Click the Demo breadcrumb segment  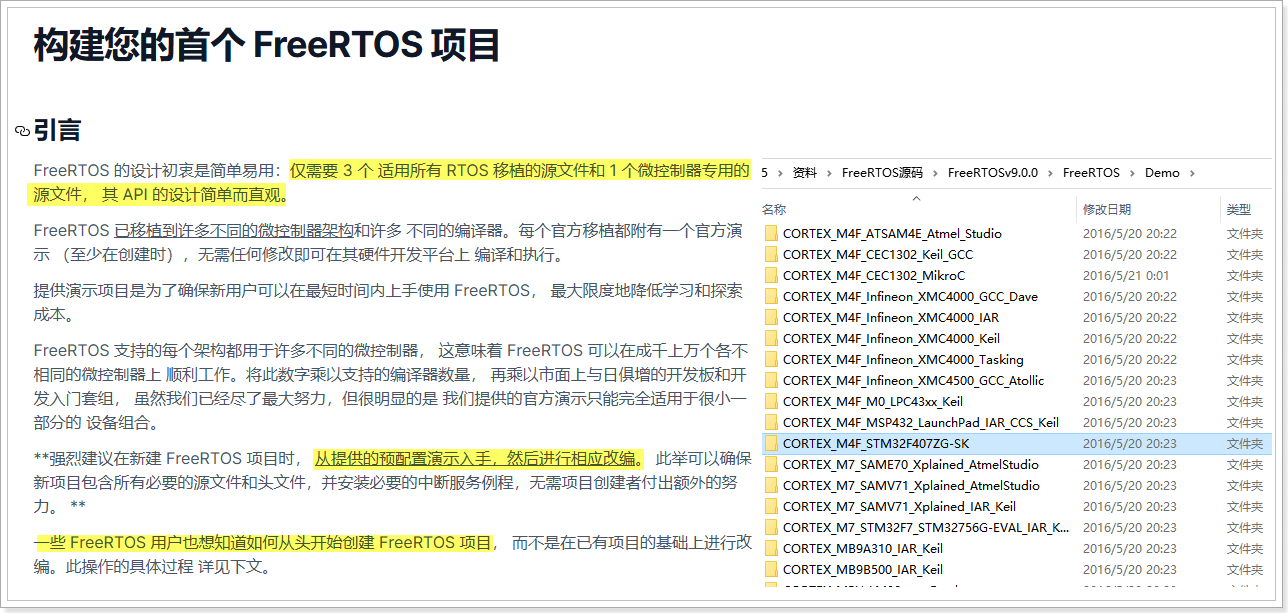pos(1162,173)
